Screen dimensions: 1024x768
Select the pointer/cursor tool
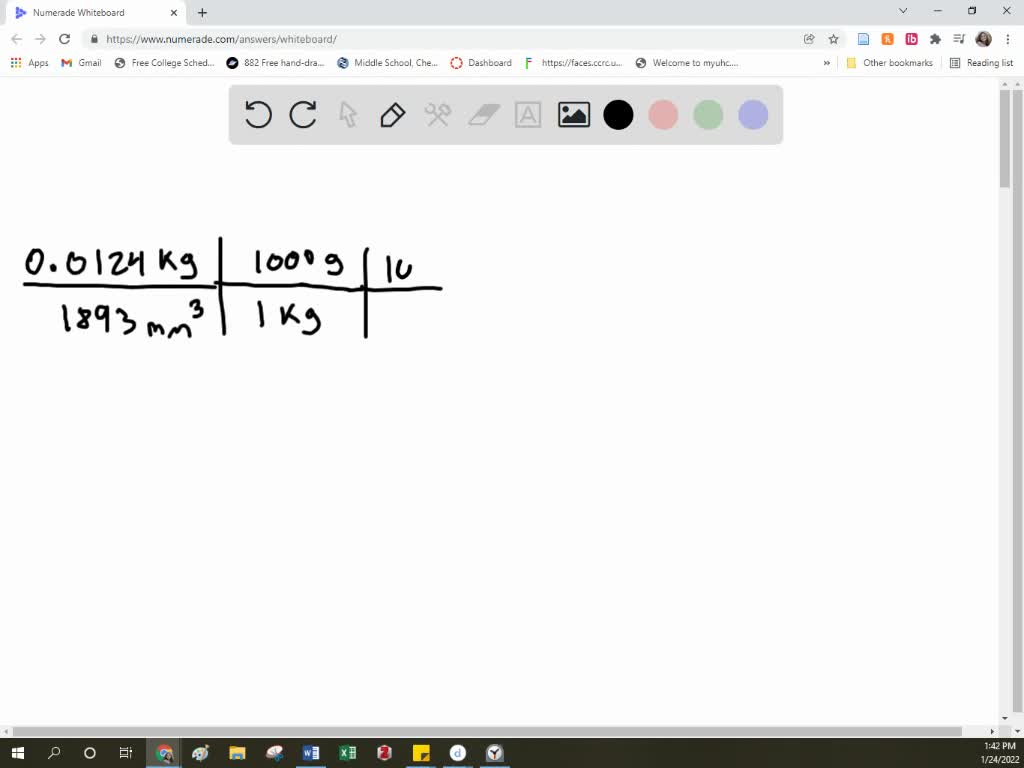pos(347,114)
